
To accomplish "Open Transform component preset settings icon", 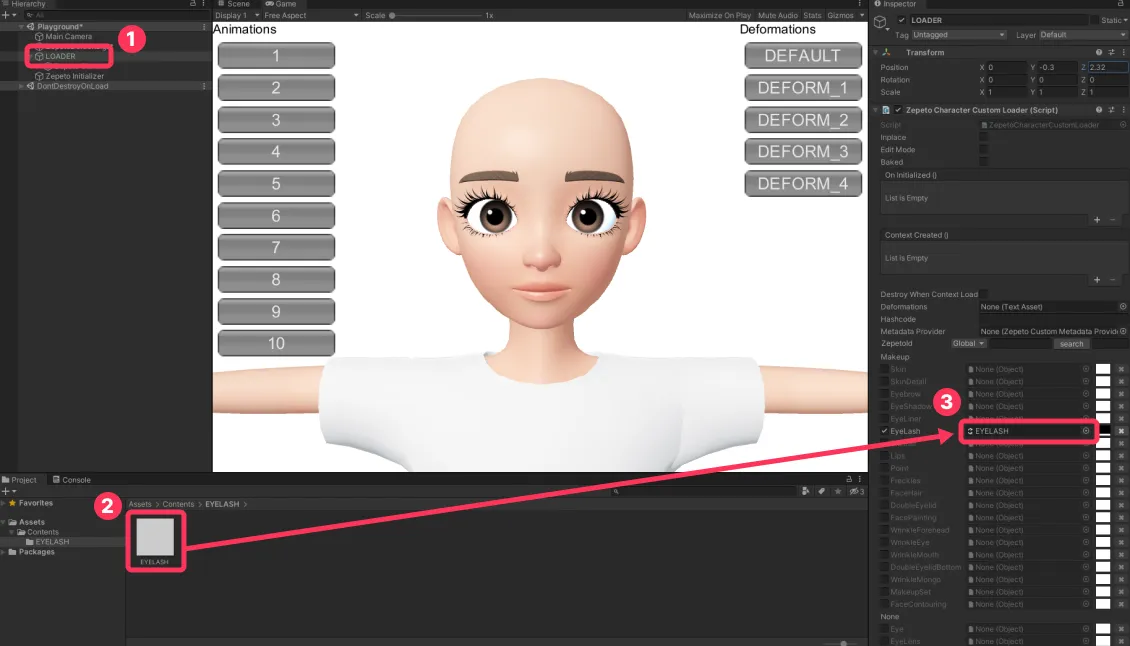I will pos(1111,53).
